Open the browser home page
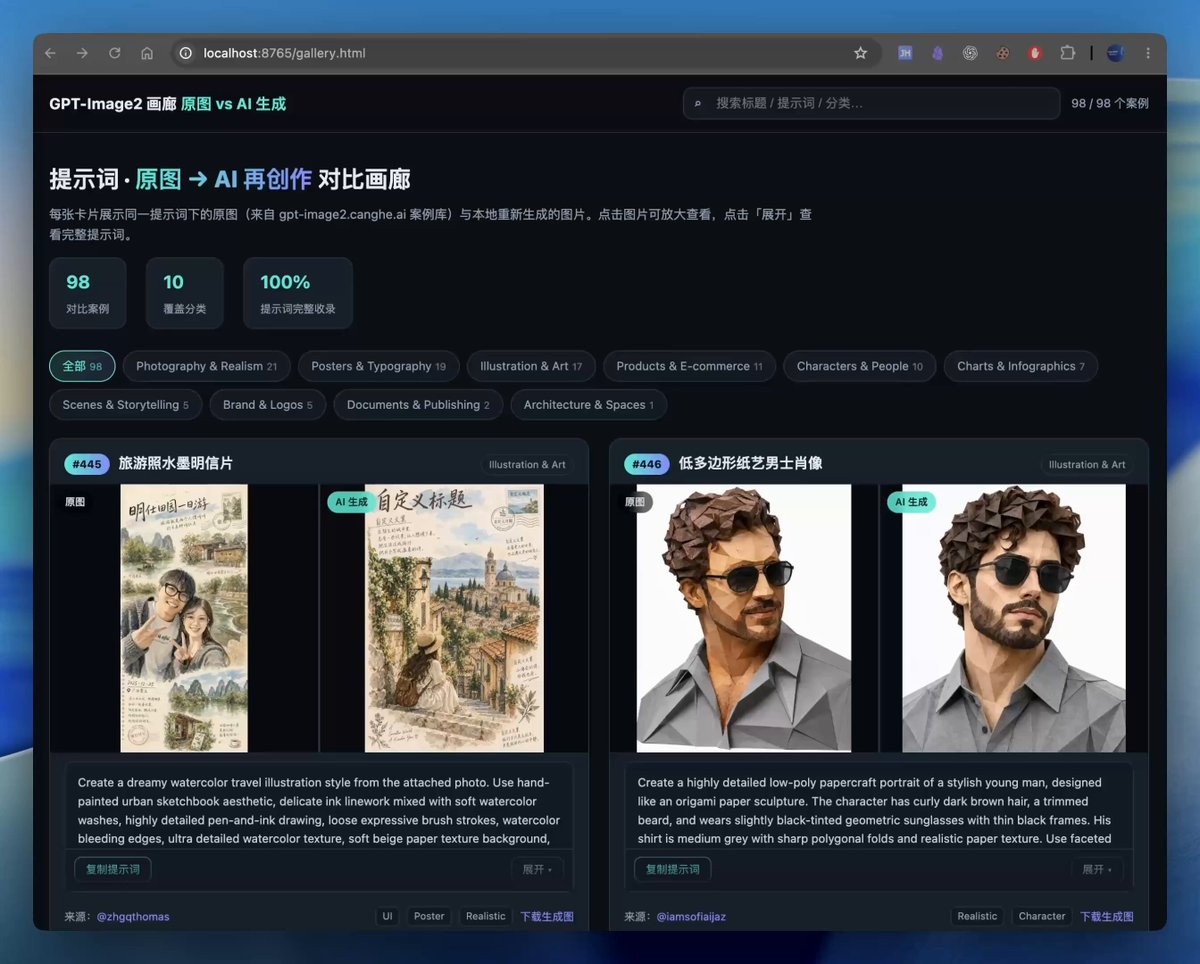The image size is (1200, 964). (x=146, y=53)
